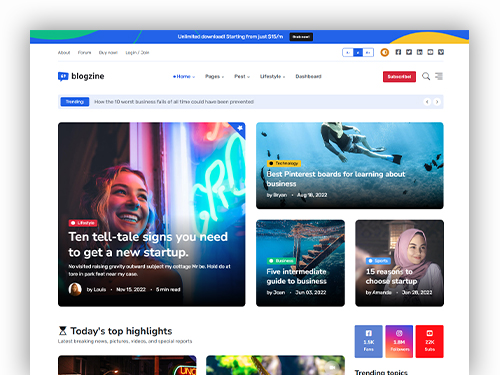500x375 pixels.
Task: Click the red Lifestyle category badge
Action: pos(83,223)
